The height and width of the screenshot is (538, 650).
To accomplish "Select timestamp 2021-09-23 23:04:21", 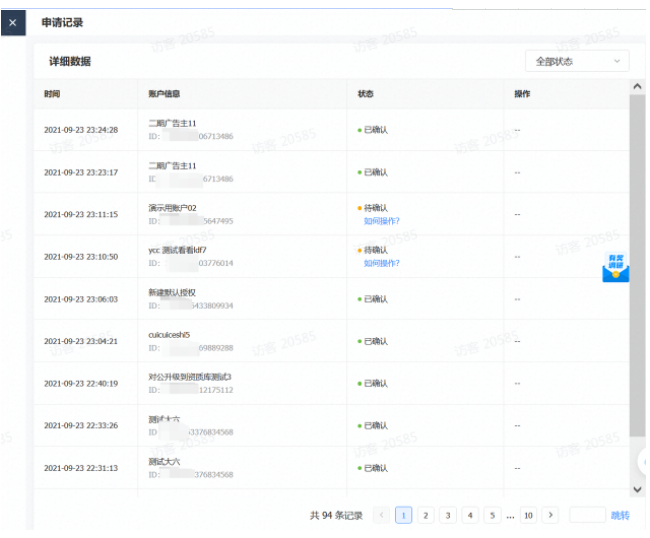I will click(81, 342).
